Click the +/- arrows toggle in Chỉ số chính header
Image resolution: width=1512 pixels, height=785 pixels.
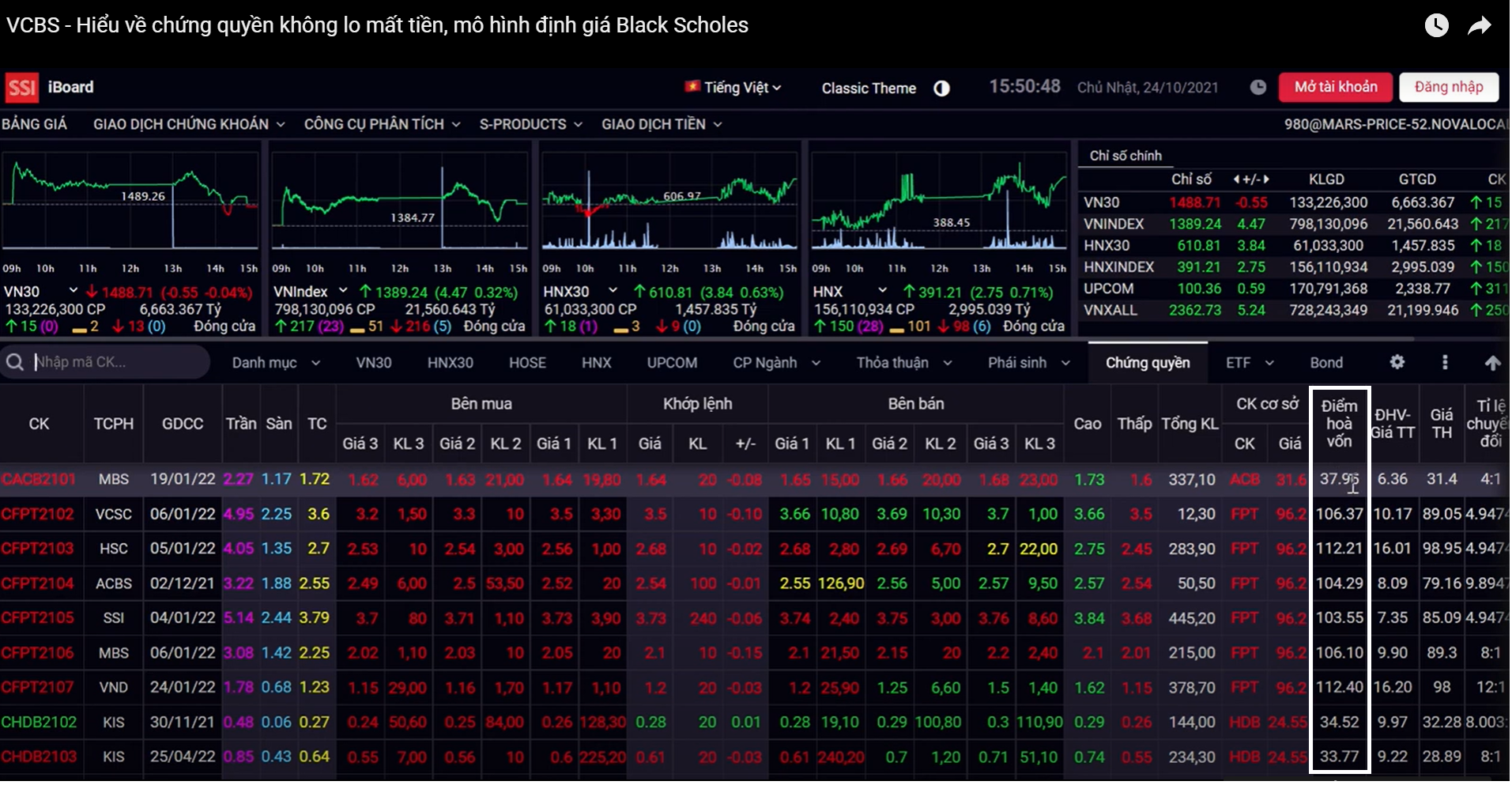[1251, 179]
